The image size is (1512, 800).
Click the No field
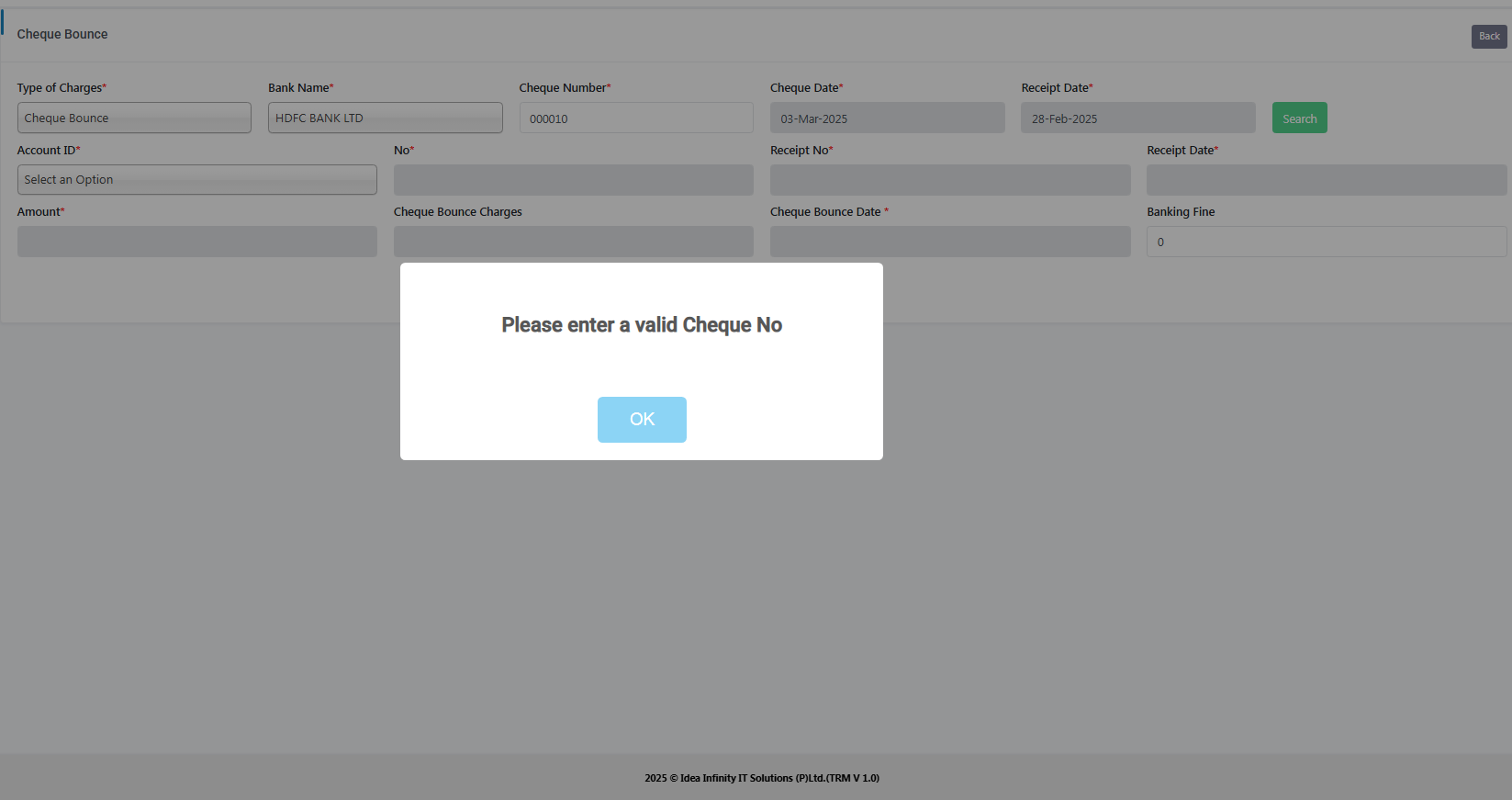point(574,180)
